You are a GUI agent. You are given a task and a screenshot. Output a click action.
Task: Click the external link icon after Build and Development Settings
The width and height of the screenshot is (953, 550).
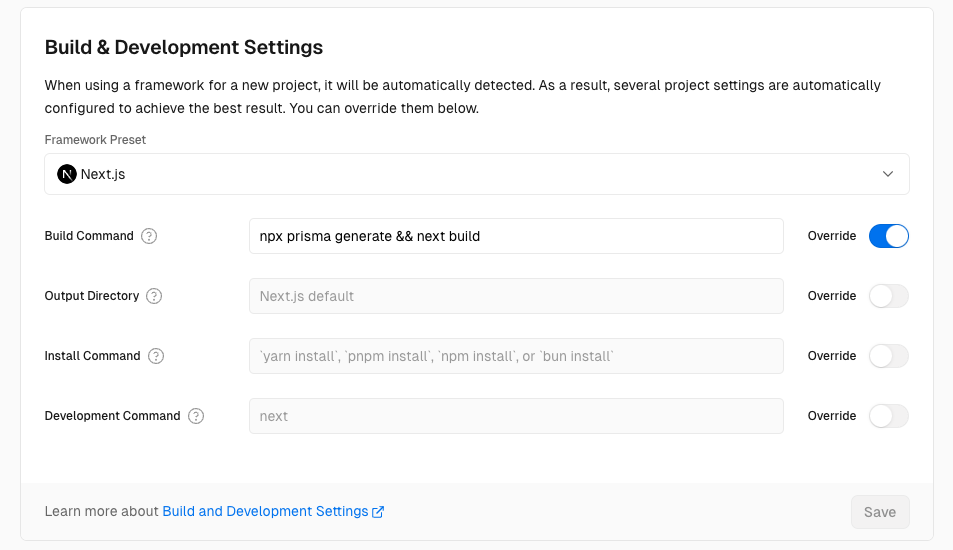pos(378,512)
